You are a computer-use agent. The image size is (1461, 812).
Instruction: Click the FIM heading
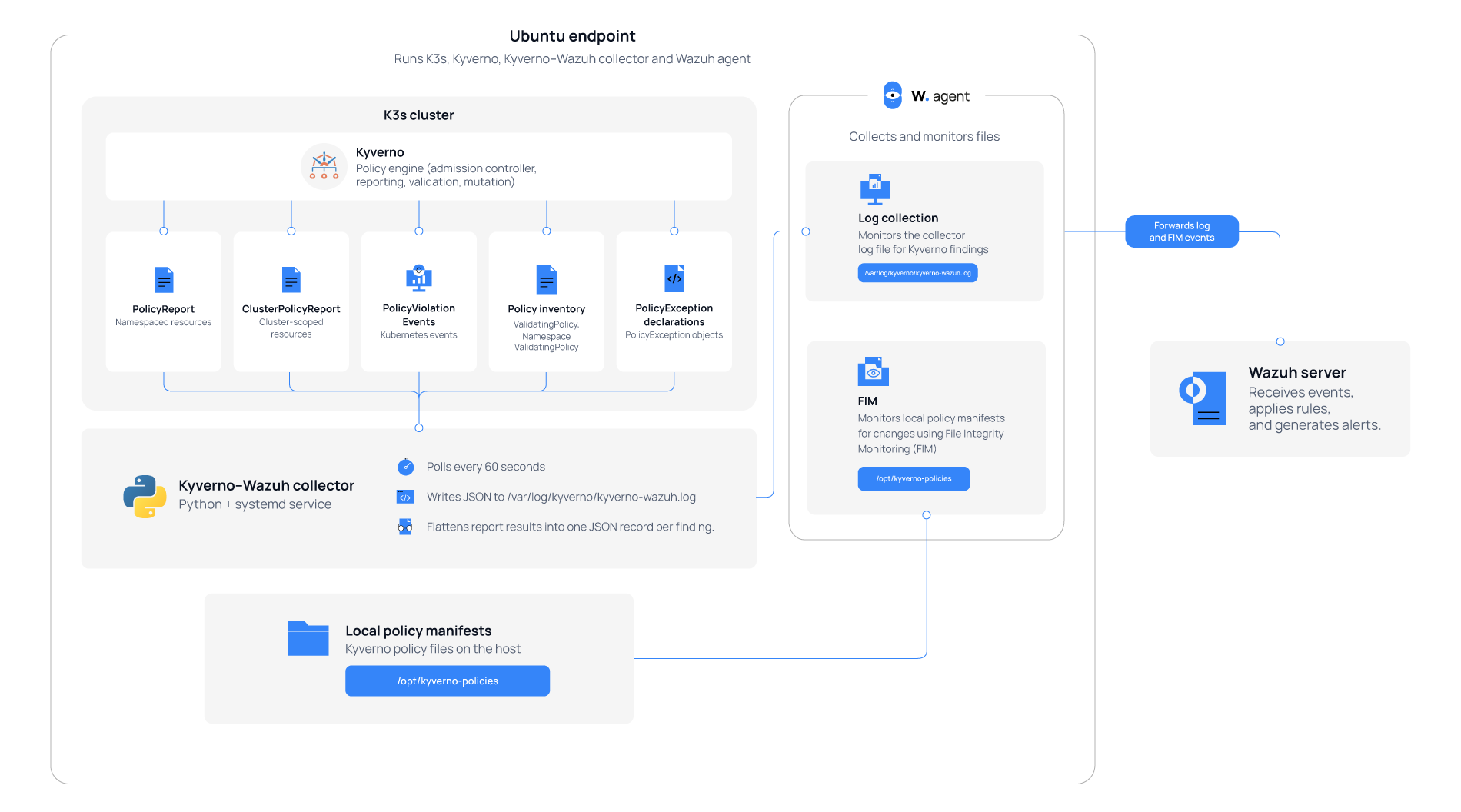(867, 401)
